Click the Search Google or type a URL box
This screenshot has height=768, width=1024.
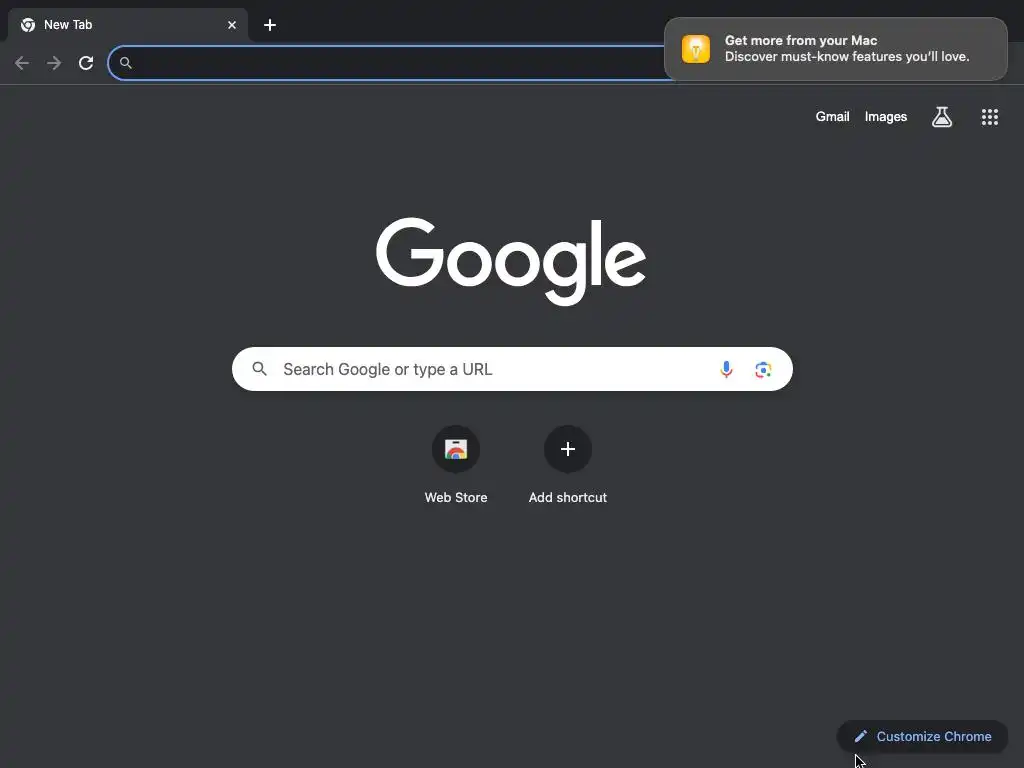[512, 369]
